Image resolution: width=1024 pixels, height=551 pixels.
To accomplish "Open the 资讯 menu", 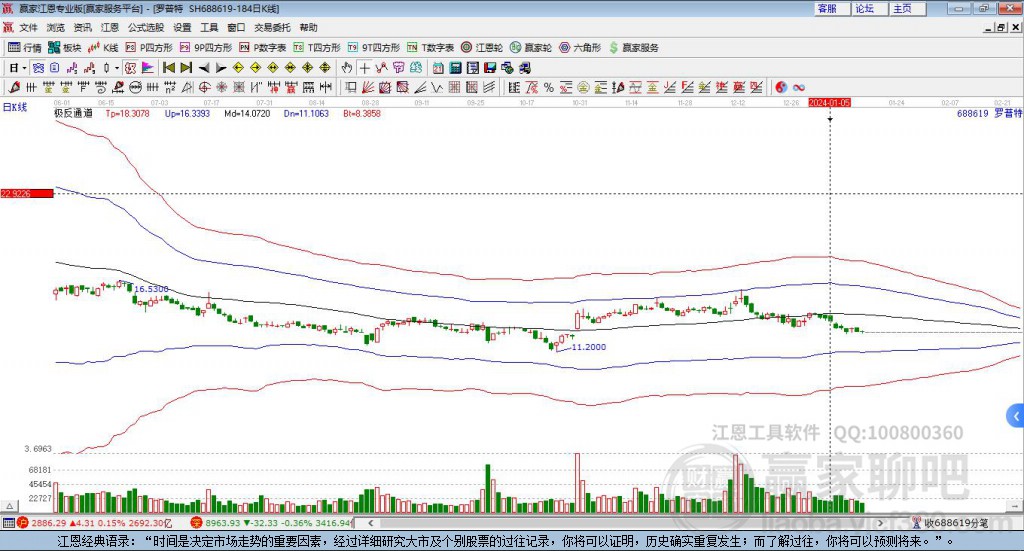I will (82, 27).
